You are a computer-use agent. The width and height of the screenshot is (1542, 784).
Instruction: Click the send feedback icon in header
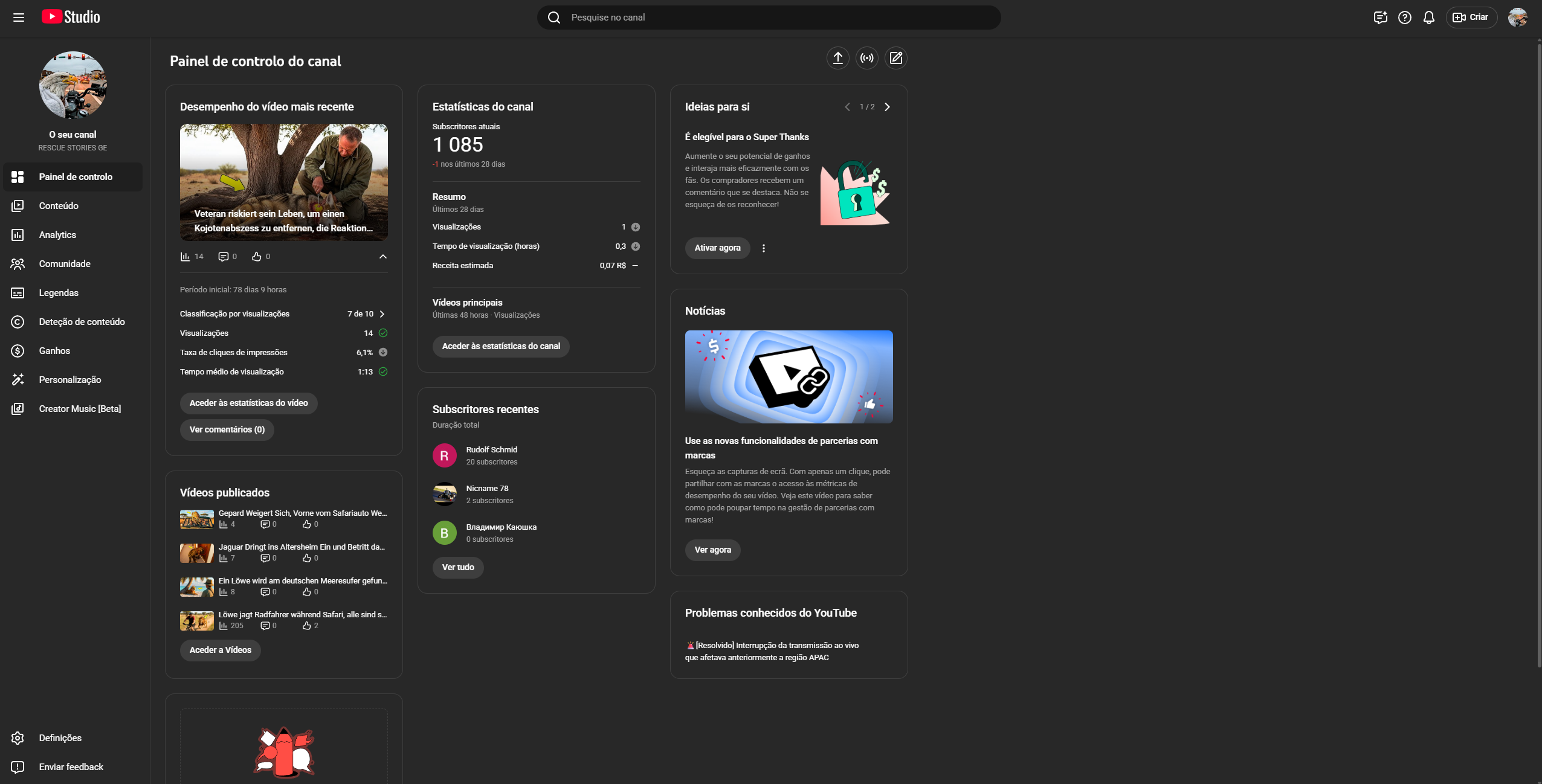[x=1380, y=18]
